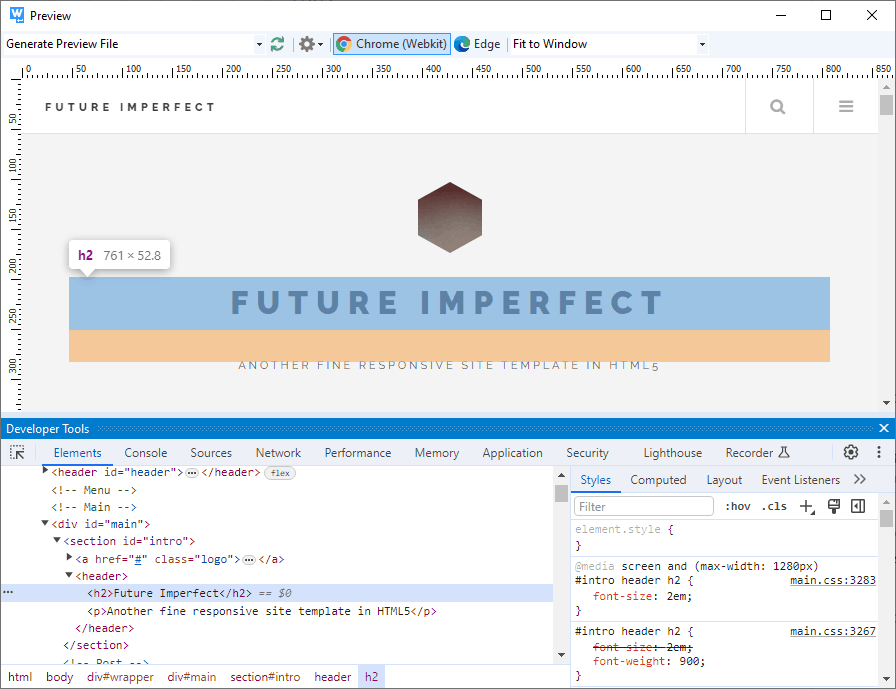The height and width of the screenshot is (689, 896).
Task: Switch to the Computed styles tab
Action: pos(658,480)
